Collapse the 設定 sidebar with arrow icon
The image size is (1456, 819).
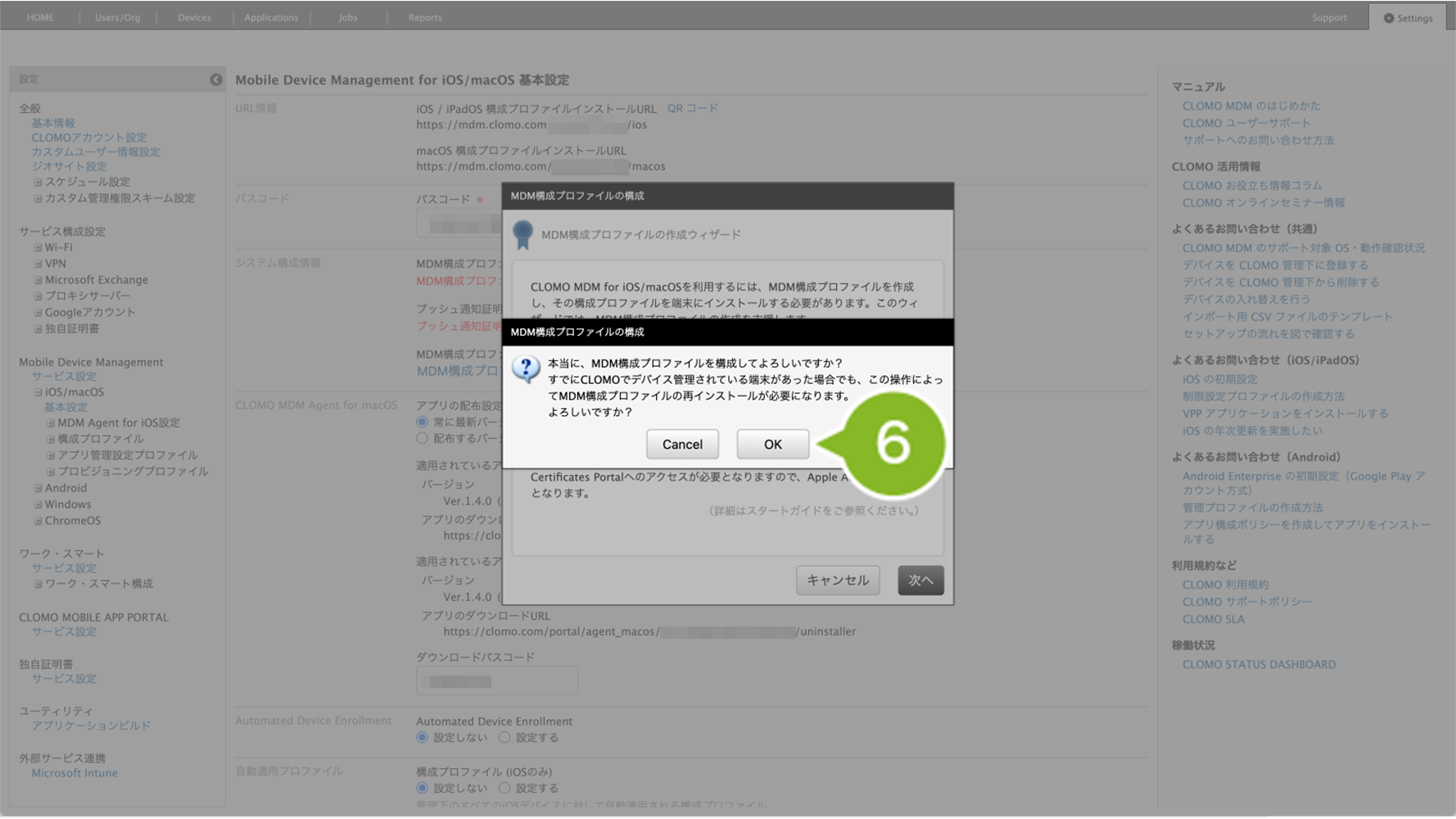215,79
